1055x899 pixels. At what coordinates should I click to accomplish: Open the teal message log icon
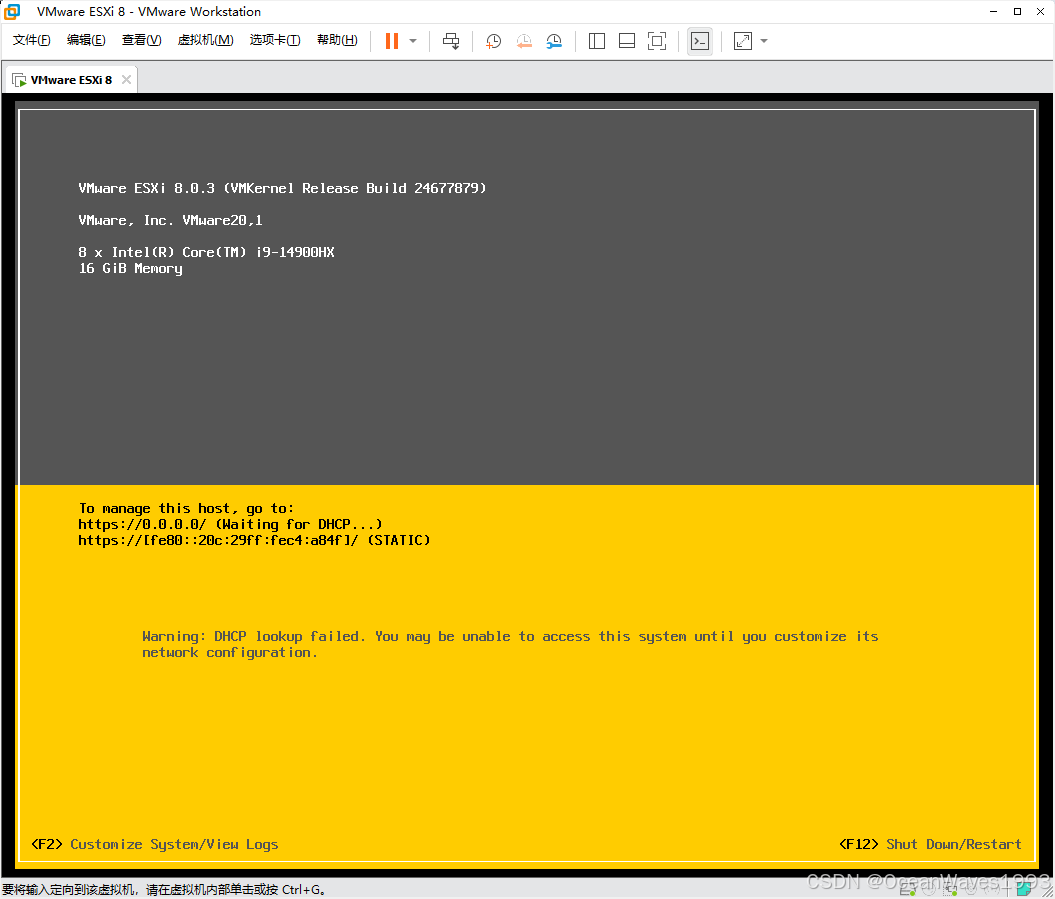pos(1024,889)
